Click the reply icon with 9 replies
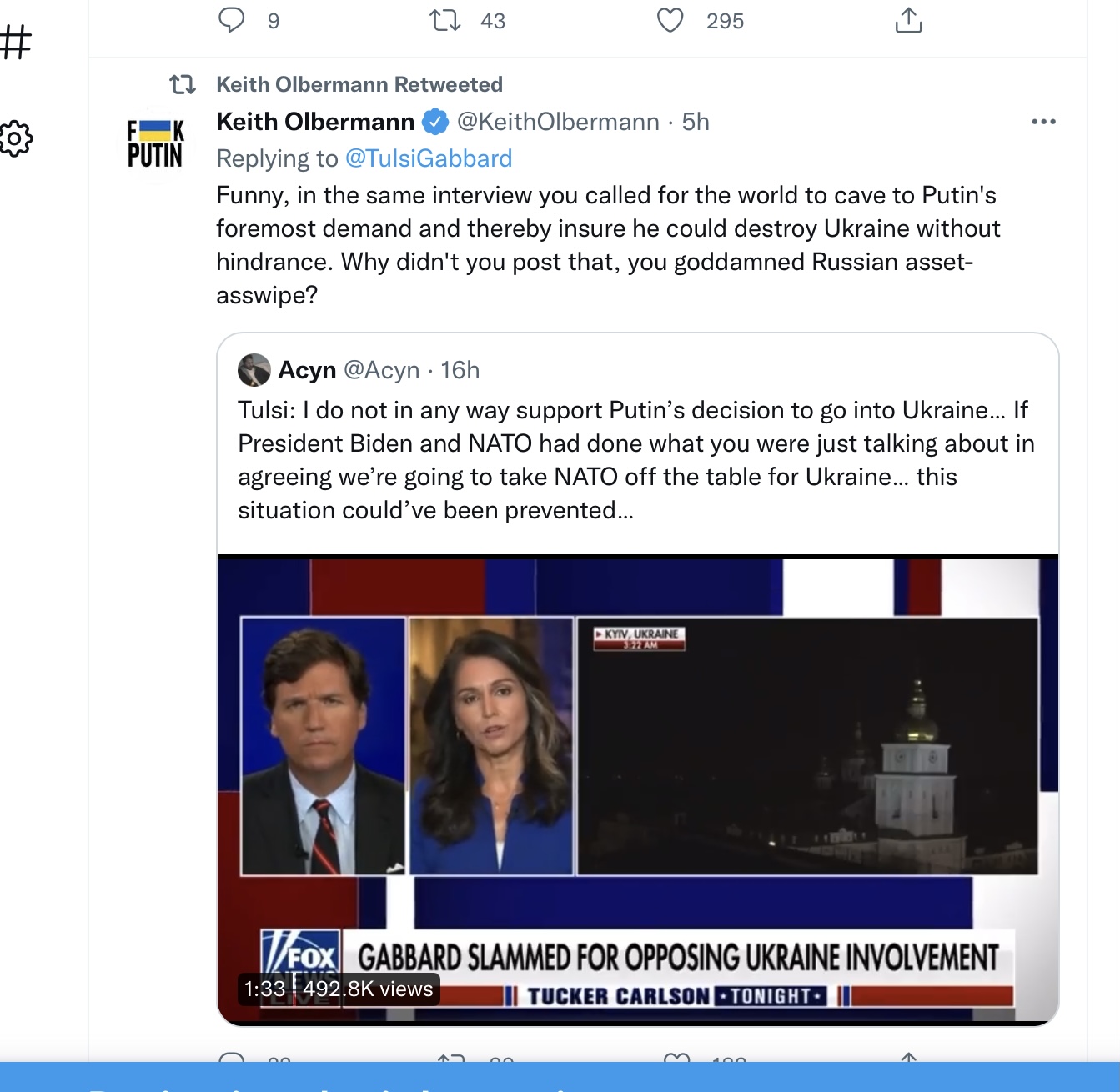Image resolution: width=1120 pixels, height=1092 pixels. tap(231, 20)
